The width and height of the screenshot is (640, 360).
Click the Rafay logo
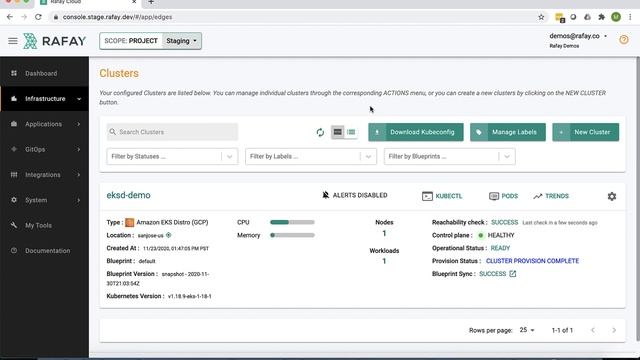[x=54, y=41]
